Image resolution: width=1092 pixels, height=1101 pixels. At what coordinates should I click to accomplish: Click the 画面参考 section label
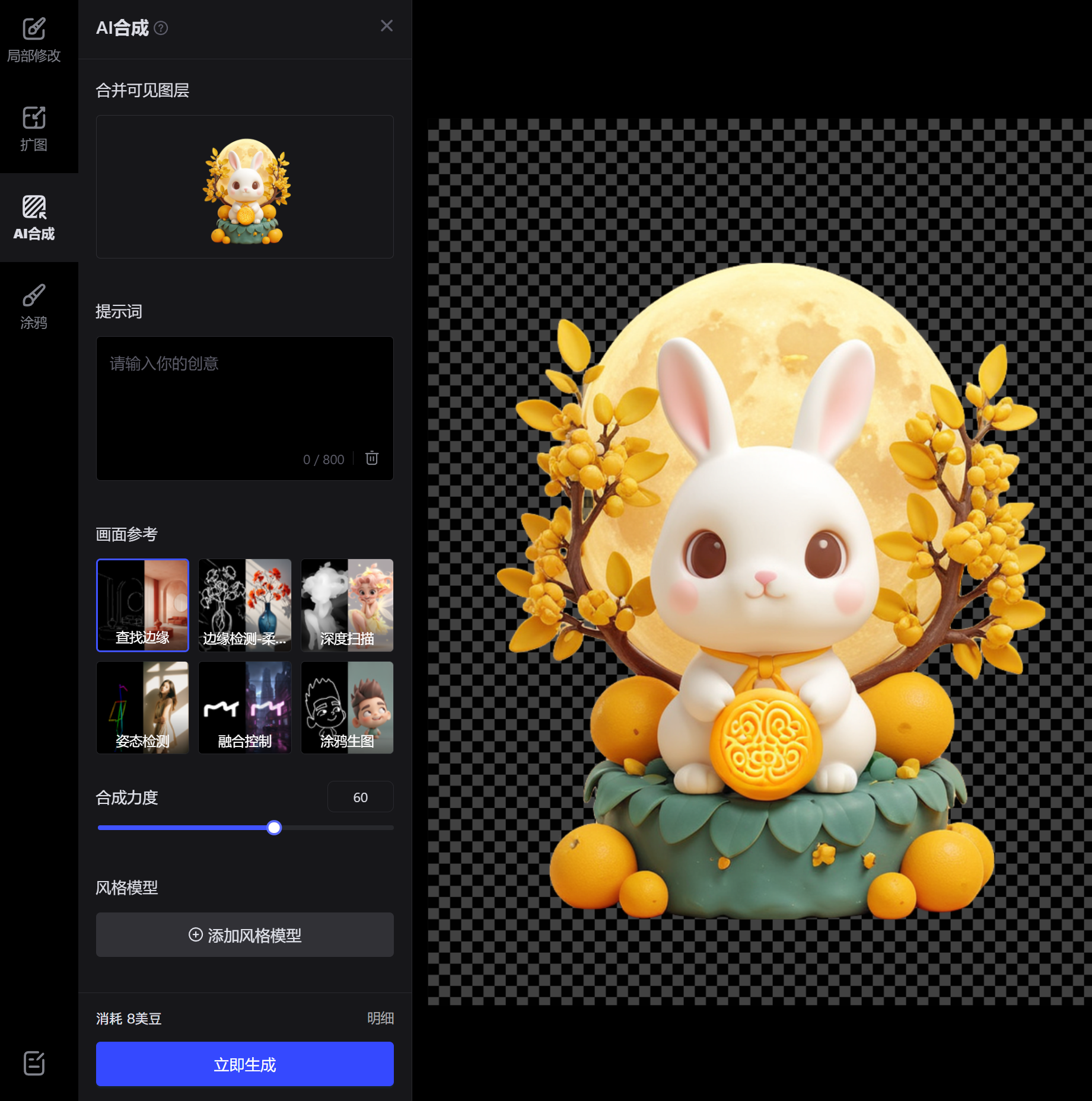(x=127, y=534)
